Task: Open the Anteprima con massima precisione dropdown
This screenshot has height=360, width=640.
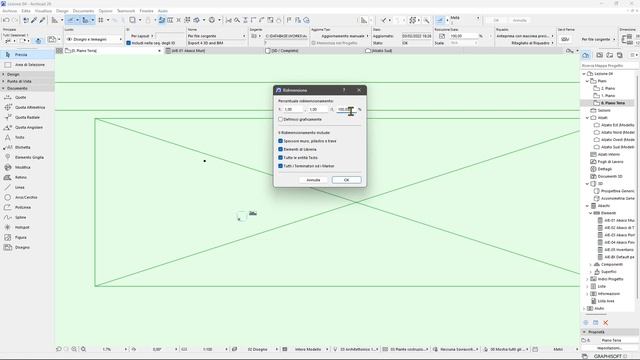Action: (525, 36)
